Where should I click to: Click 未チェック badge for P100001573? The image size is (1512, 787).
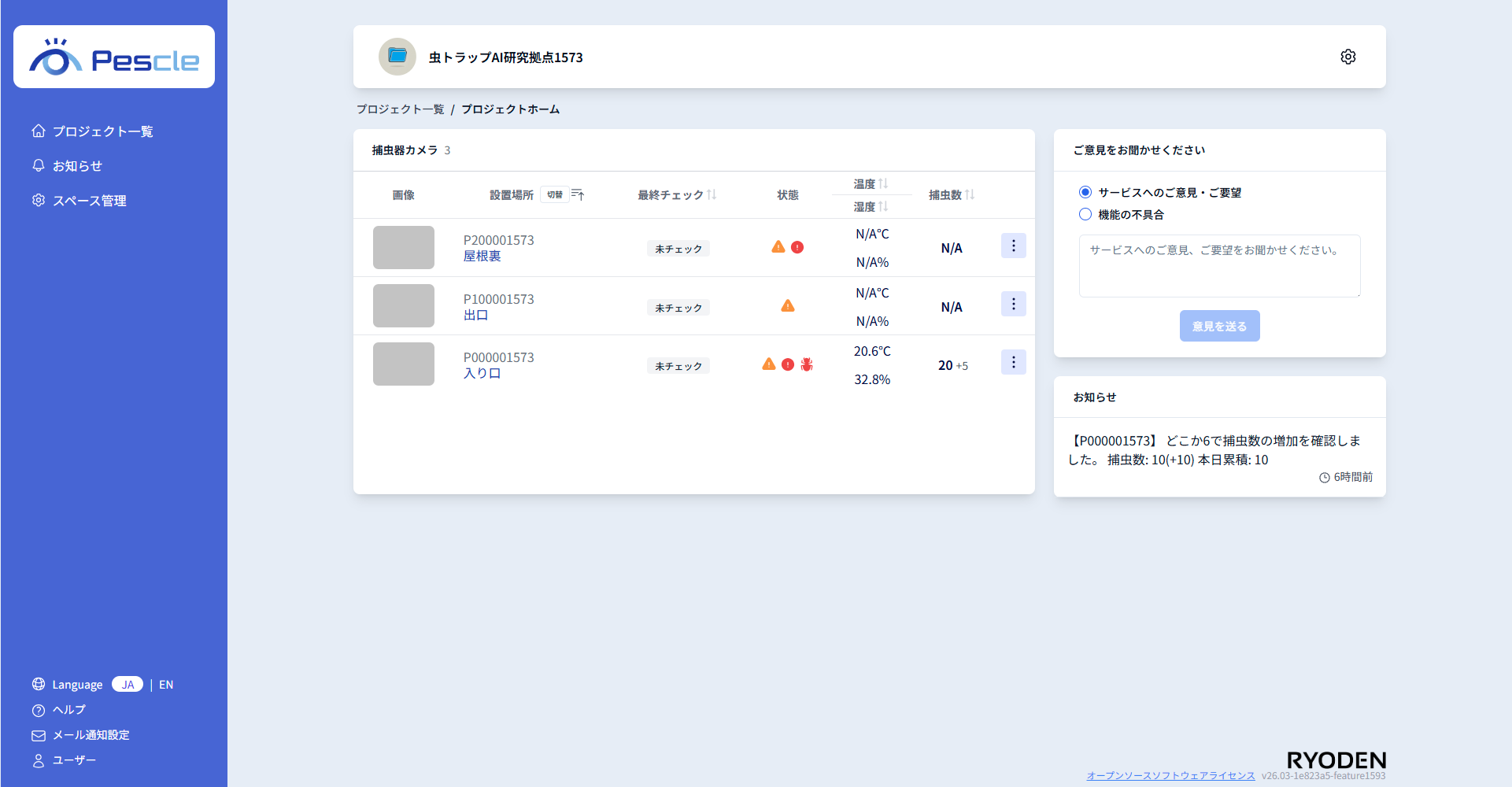click(x=678, y=308)
